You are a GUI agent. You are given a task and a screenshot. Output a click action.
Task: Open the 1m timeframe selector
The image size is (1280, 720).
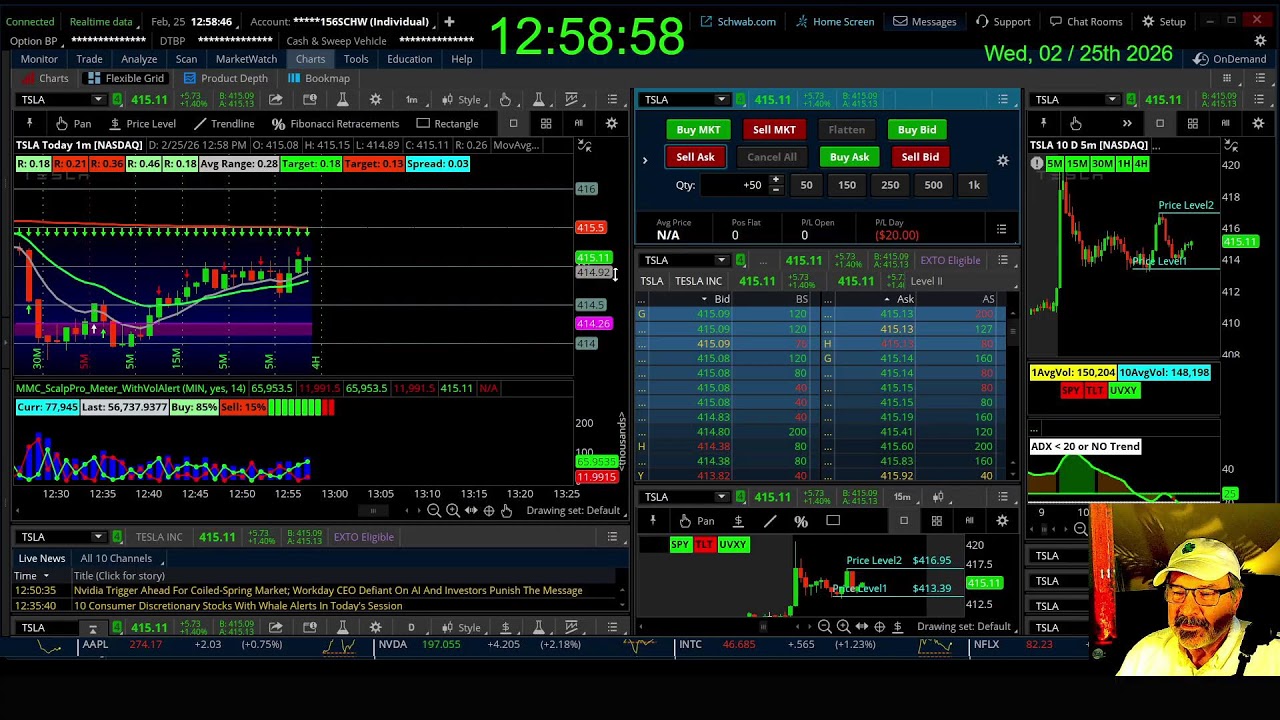pos(411,100)
